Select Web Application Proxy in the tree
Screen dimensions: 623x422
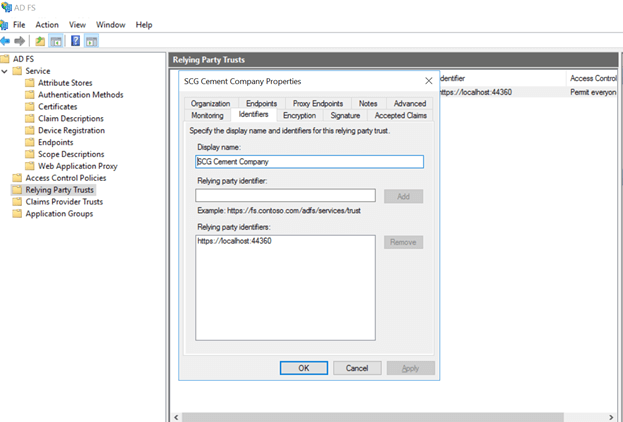[78, 166]
